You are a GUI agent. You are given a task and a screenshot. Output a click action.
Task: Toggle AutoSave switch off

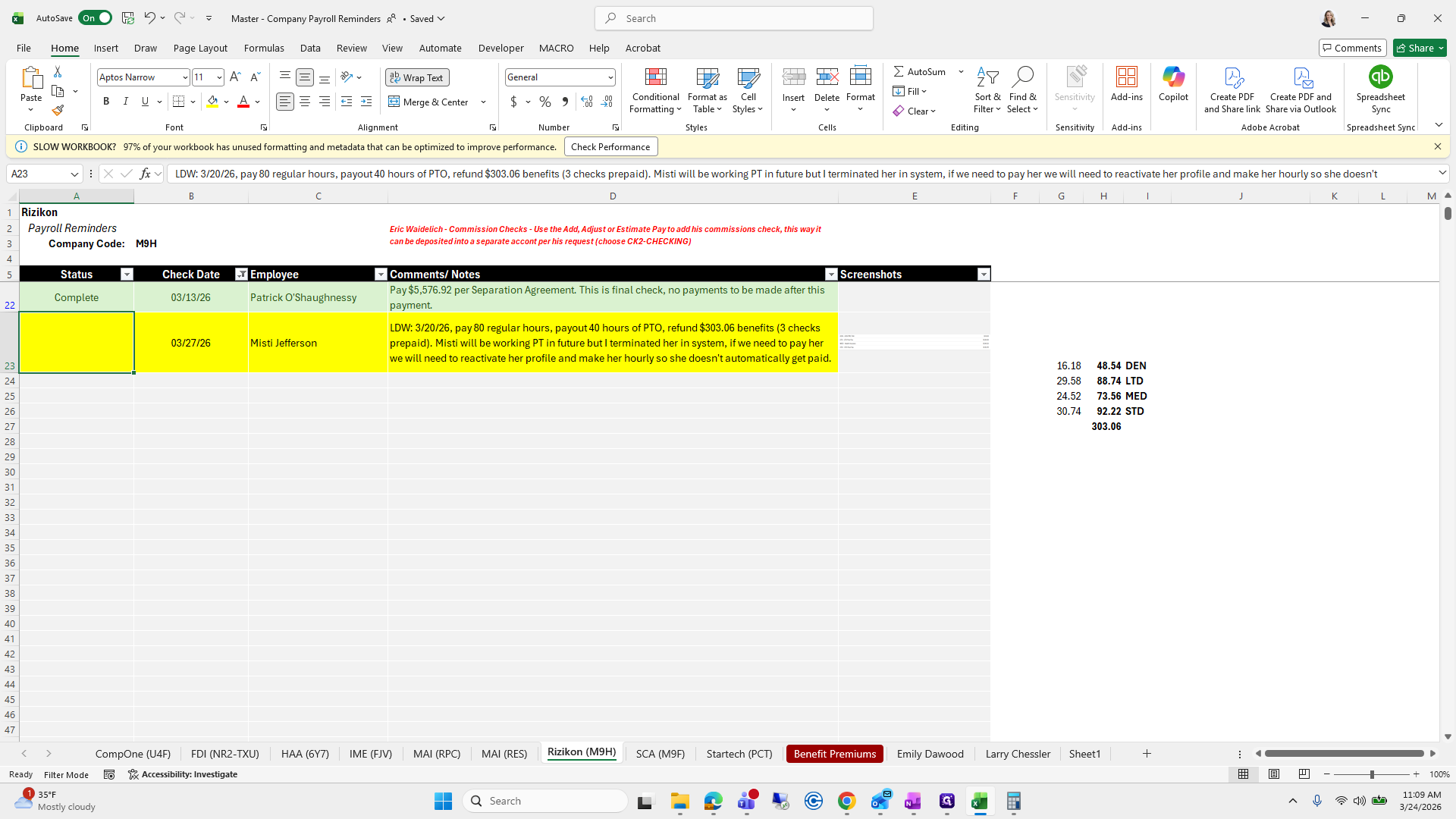(95, 18)
